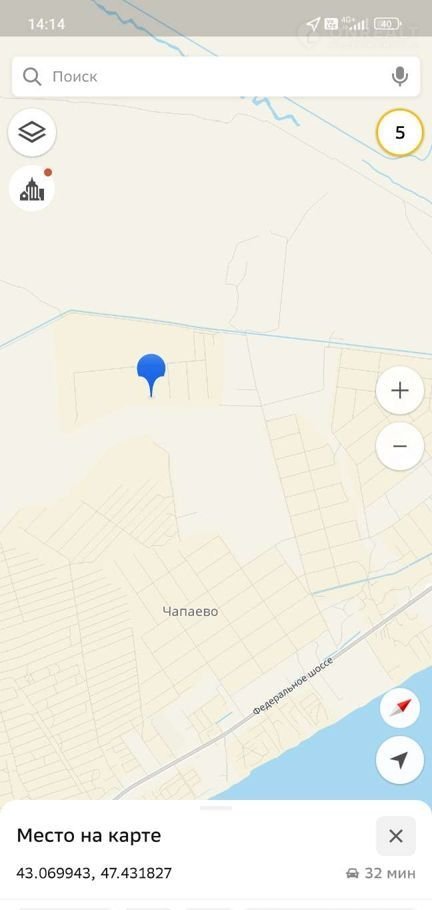Reset map orientation with compass

pos(399,707)
